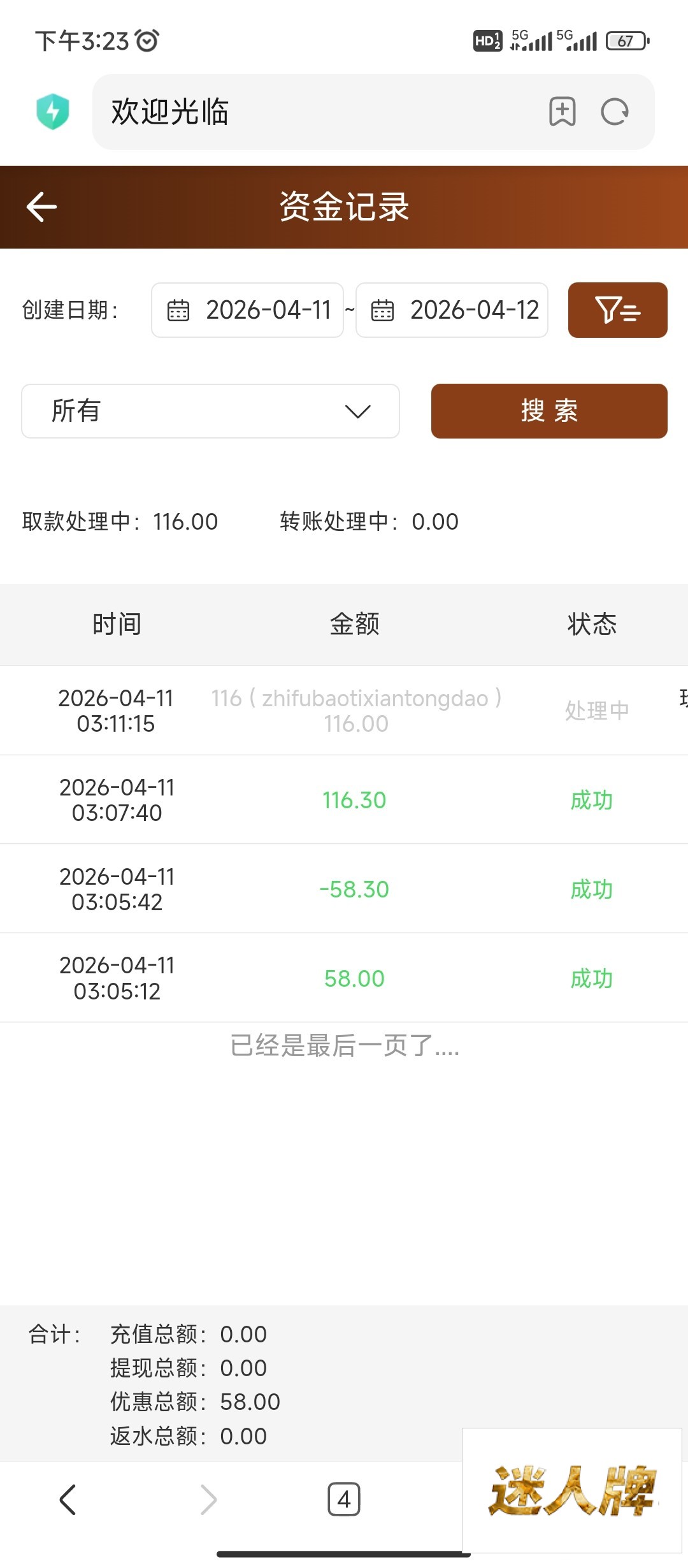Viewport: 688px width, 1568px height.
Task: Select the -58.30 transaction row
Action: coord(354,889)
